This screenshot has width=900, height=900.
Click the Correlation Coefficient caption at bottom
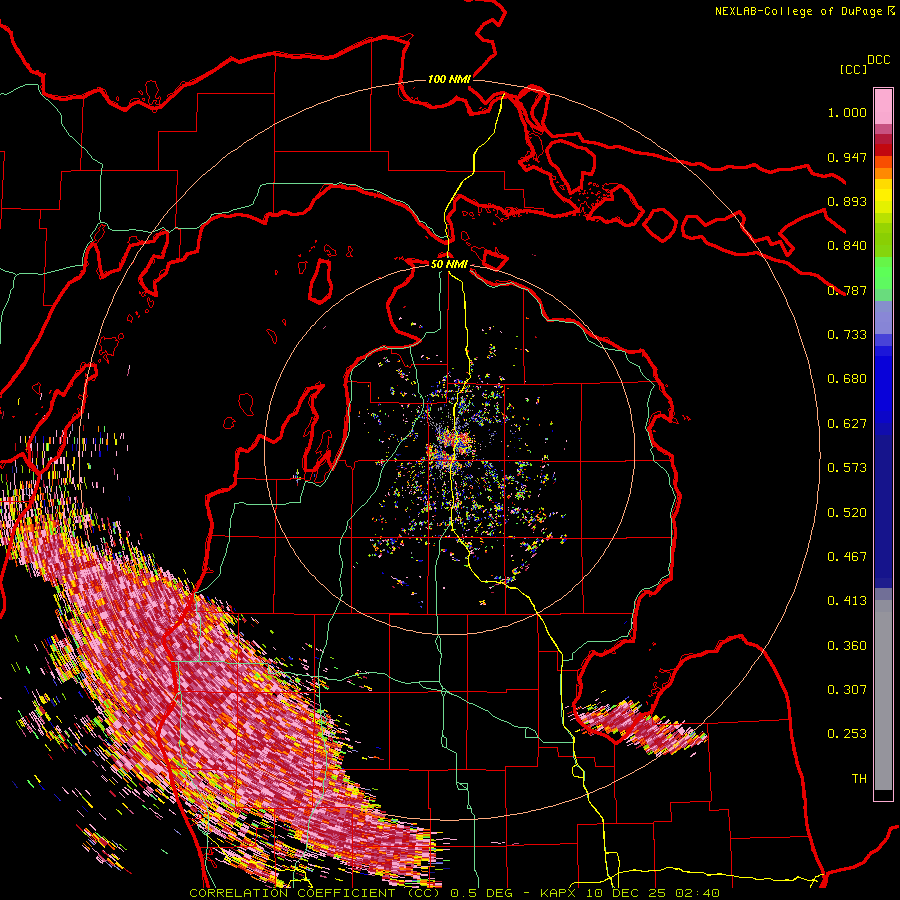(454, 893)
